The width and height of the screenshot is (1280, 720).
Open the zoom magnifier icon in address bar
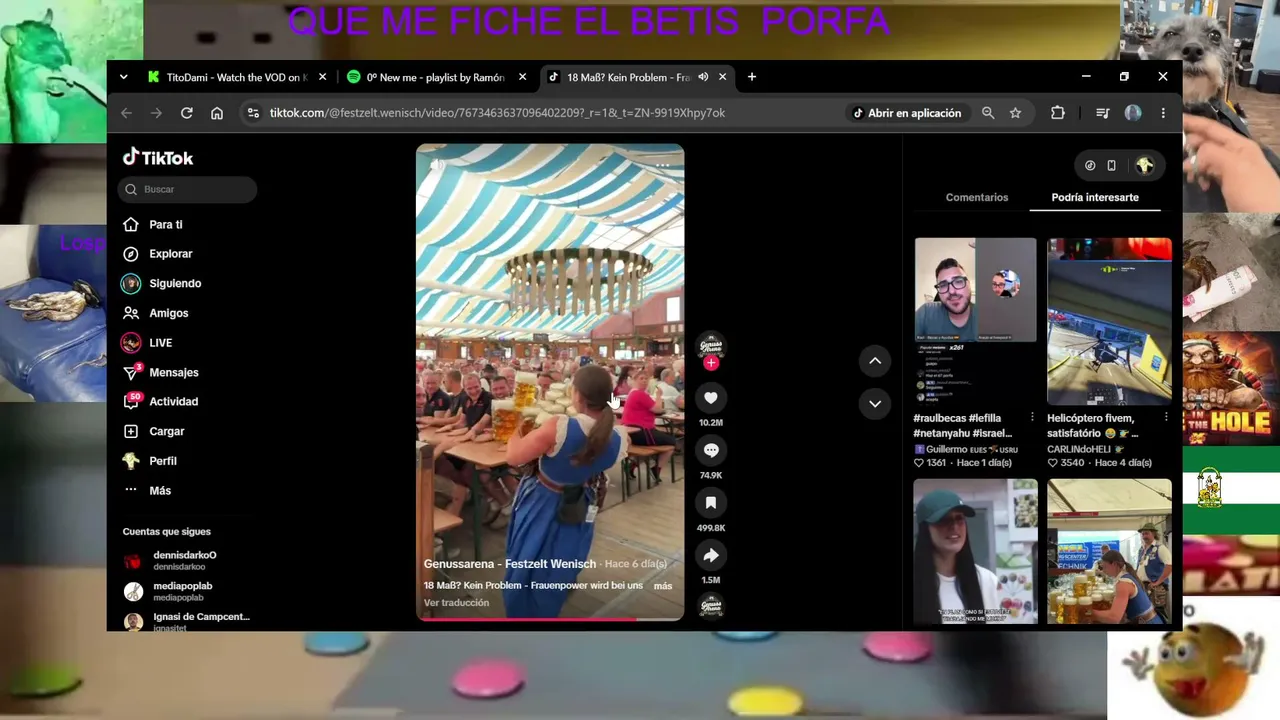(988, 113)
